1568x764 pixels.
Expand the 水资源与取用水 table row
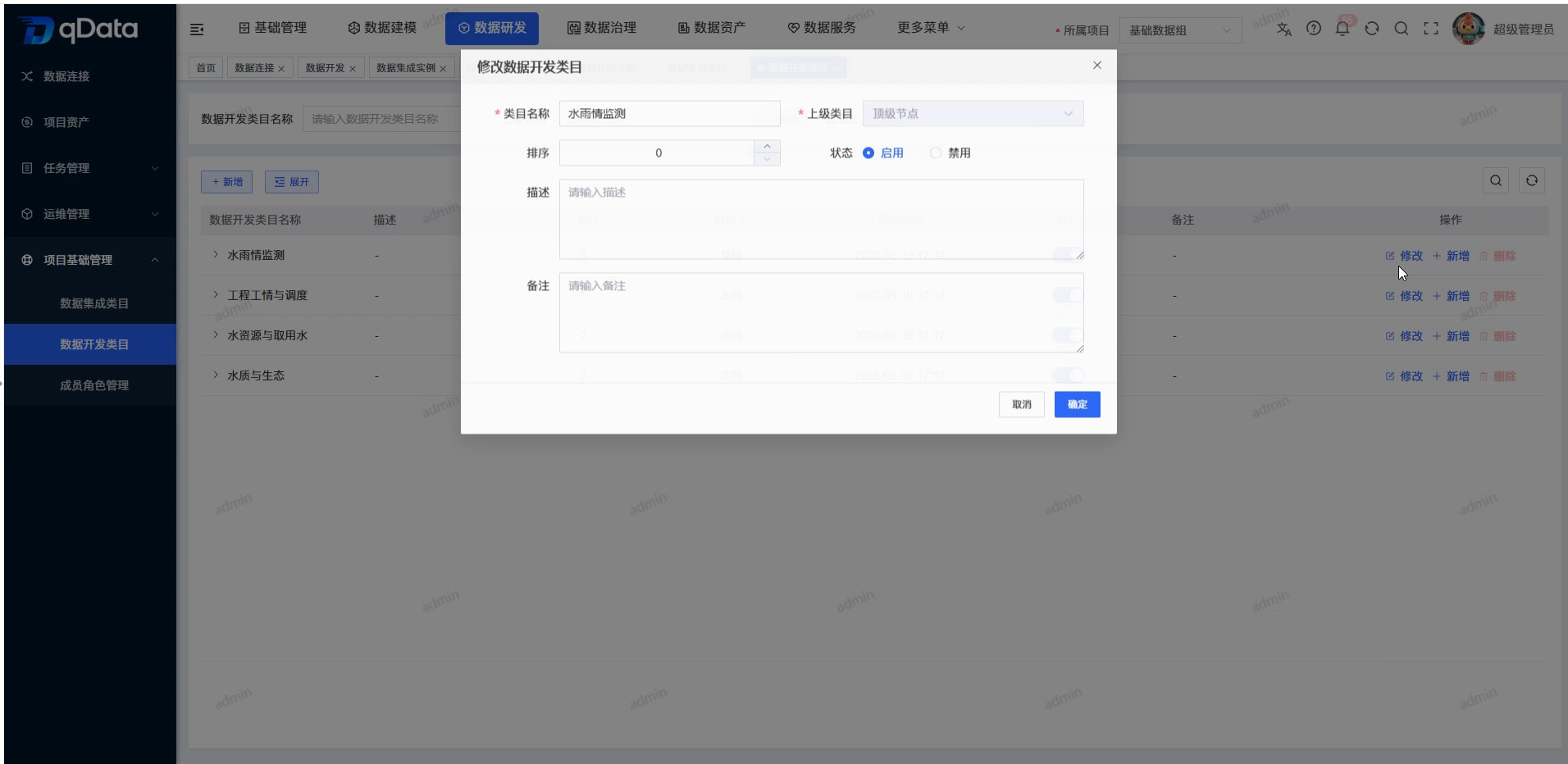(x=216, y=334)
